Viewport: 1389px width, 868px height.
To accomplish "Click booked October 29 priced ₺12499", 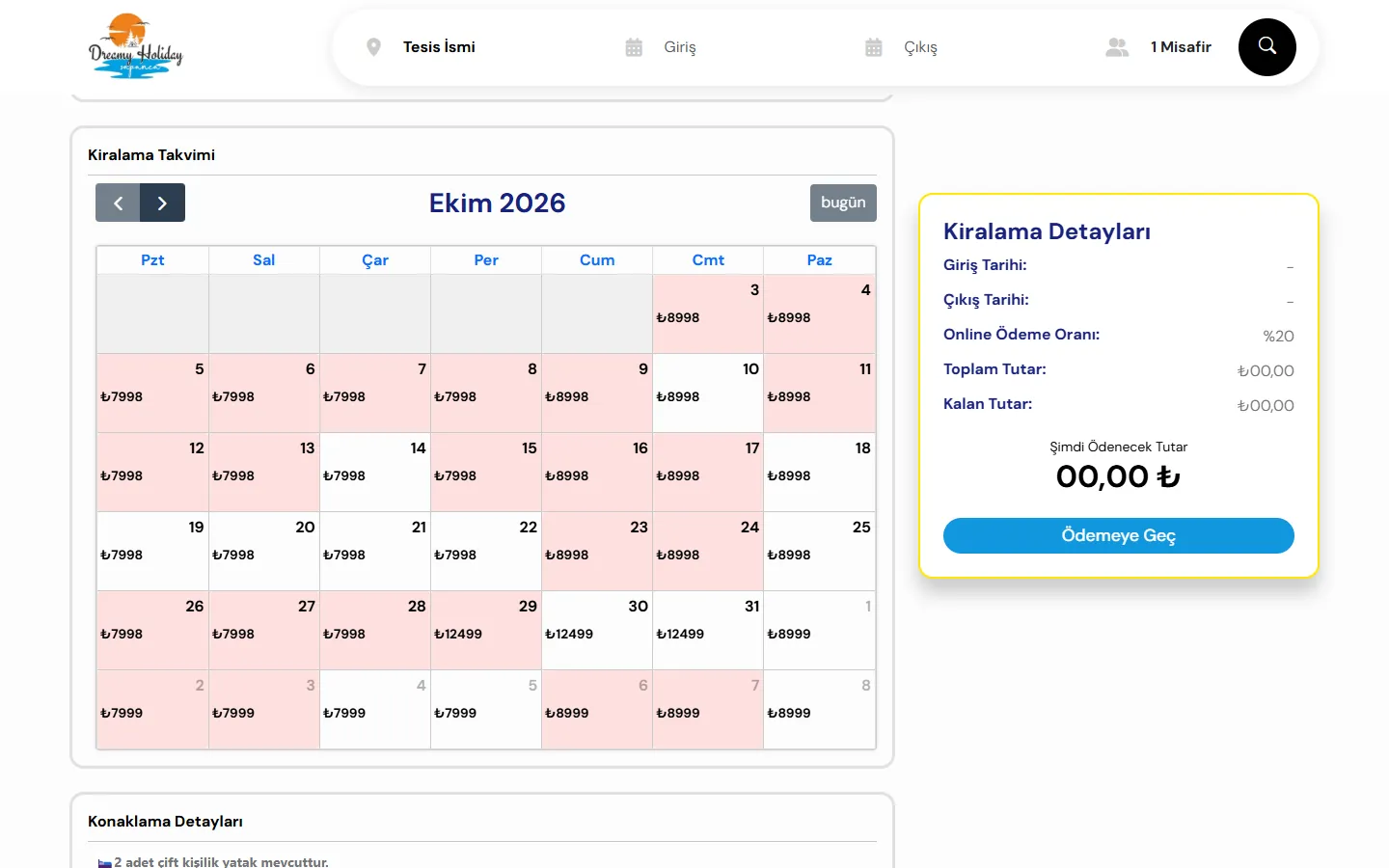I will coord(486,631).
